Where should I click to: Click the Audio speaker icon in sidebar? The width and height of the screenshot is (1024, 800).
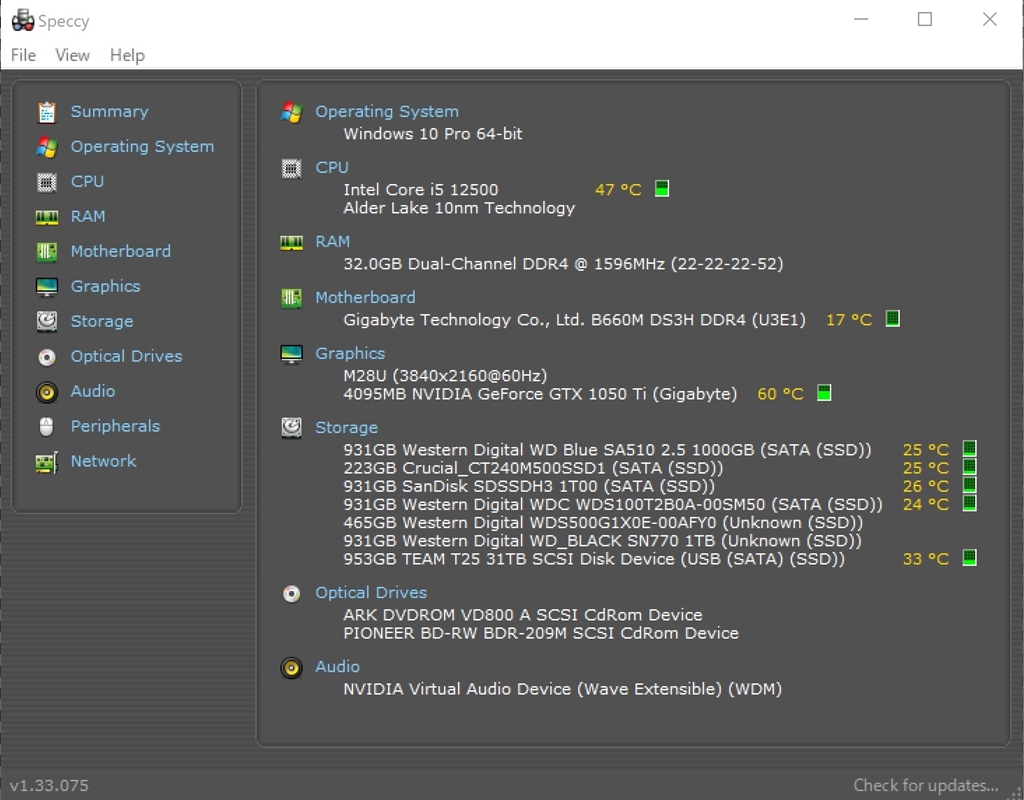coord(46,392)
